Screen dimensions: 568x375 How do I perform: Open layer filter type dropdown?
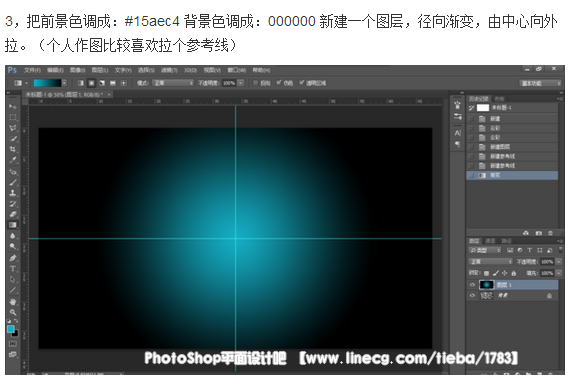click(x=485, y=250)
